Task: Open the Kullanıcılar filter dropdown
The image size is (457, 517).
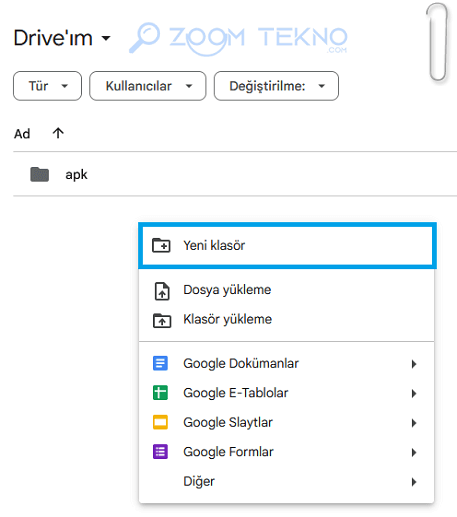Action: 148,86
